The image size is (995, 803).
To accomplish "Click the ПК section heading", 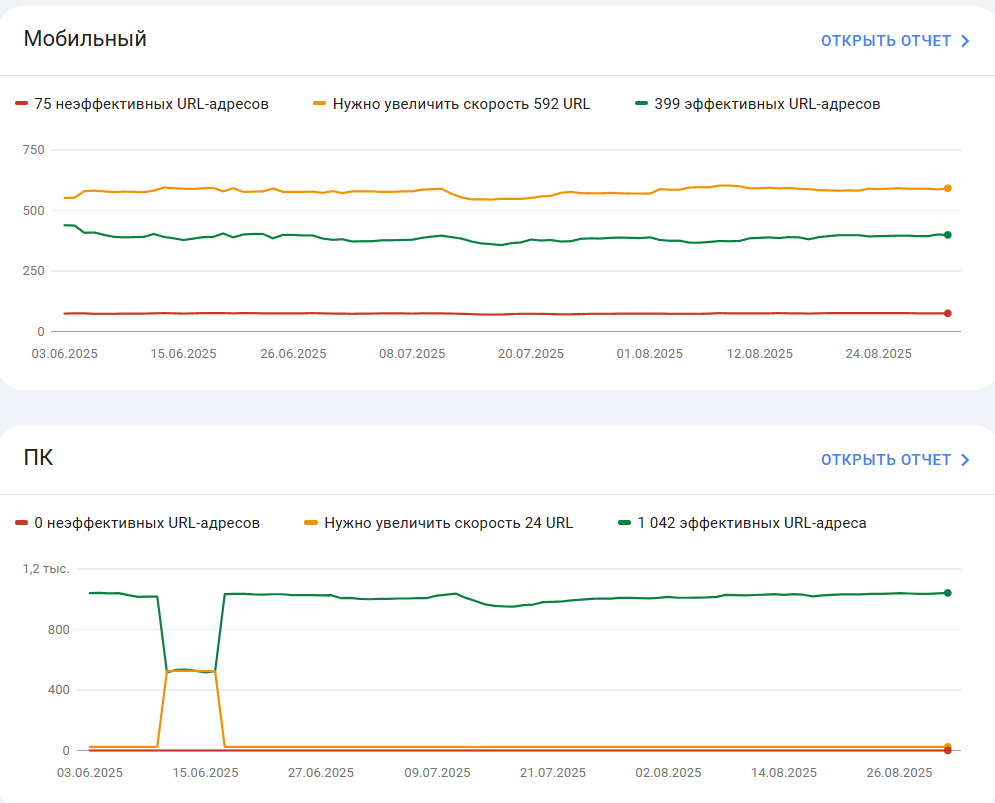I will click(38, 458).
